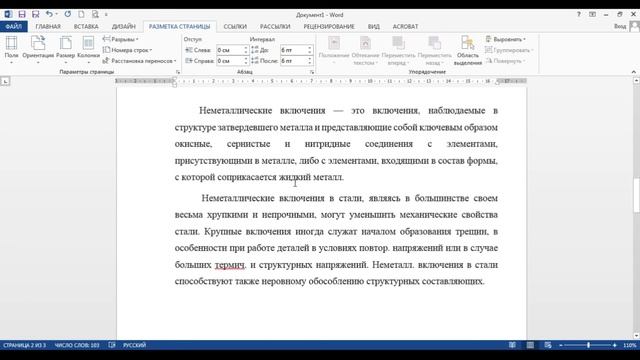Open the ФАЙЛ tab
640x360 pixels.
pyautogui.click(x=14, y=27)
